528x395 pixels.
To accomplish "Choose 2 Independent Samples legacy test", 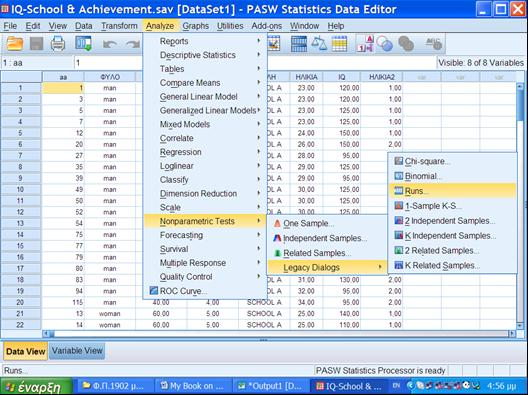I will click(452, 221).
